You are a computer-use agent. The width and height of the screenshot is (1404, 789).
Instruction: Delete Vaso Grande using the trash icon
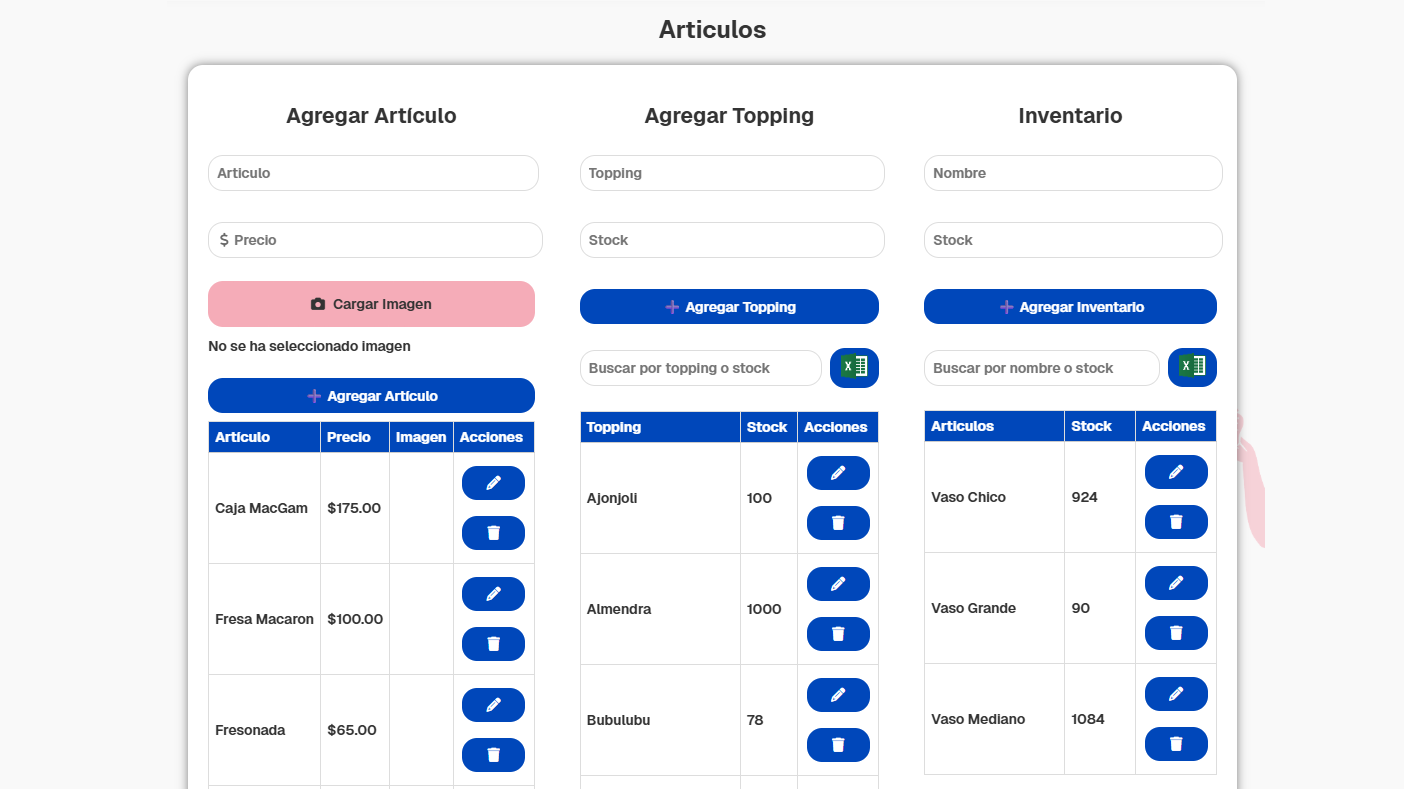click(1176, 632)
